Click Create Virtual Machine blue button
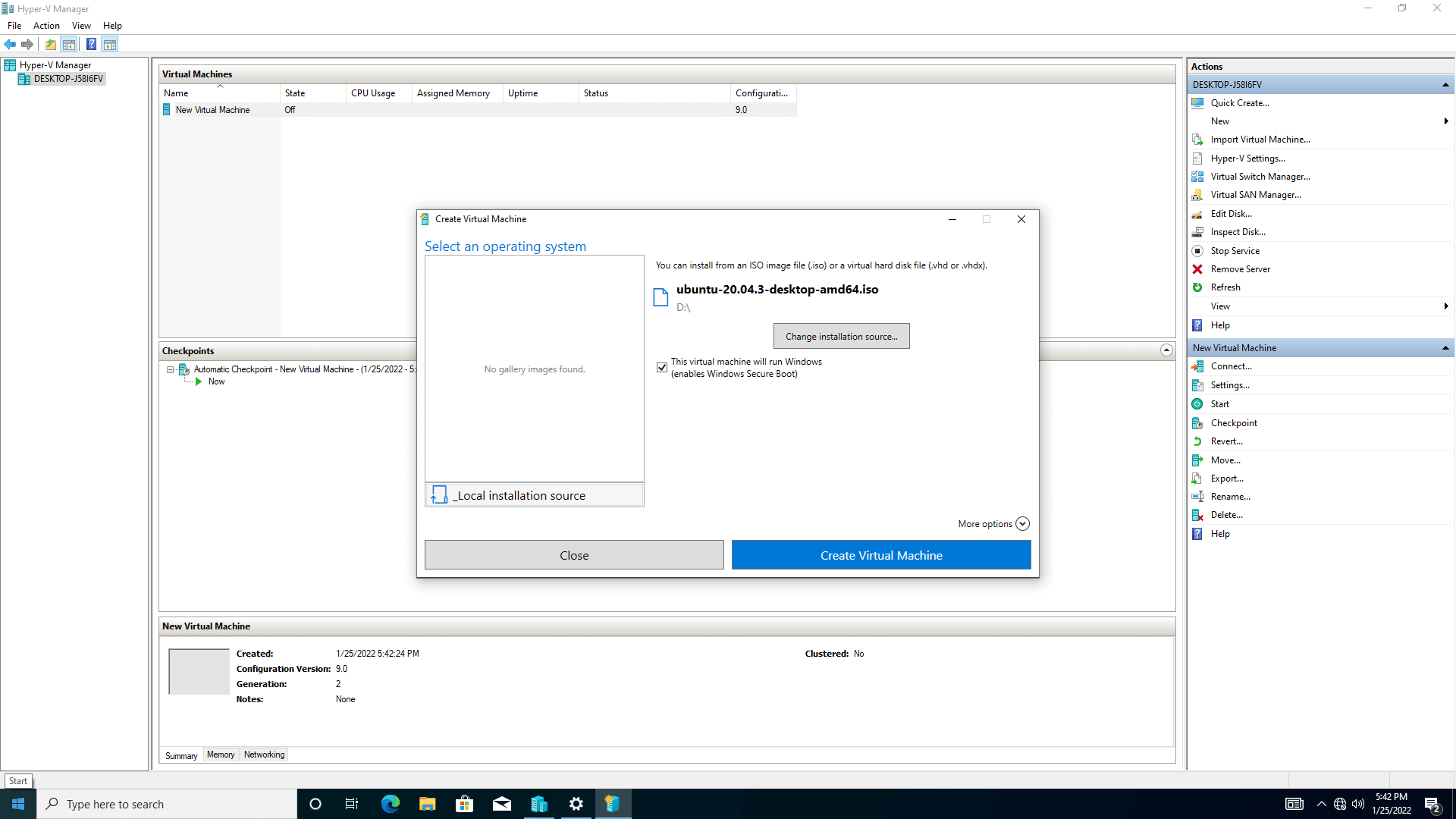Image resolution: width=1456 pixels, height=819 pixels. [x=881, y=554]
